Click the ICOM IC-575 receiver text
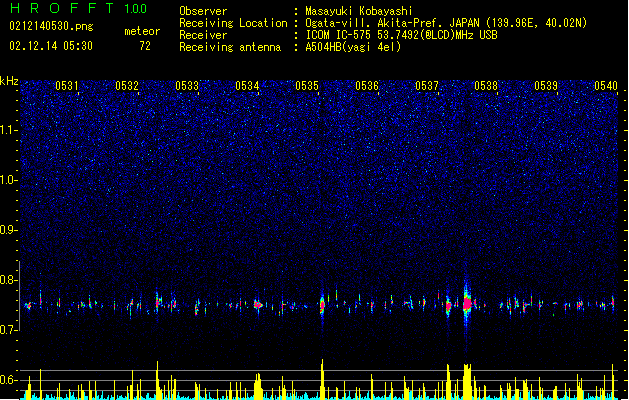The width and height of the screenshot is (629, 400). (x=401, y=35)
